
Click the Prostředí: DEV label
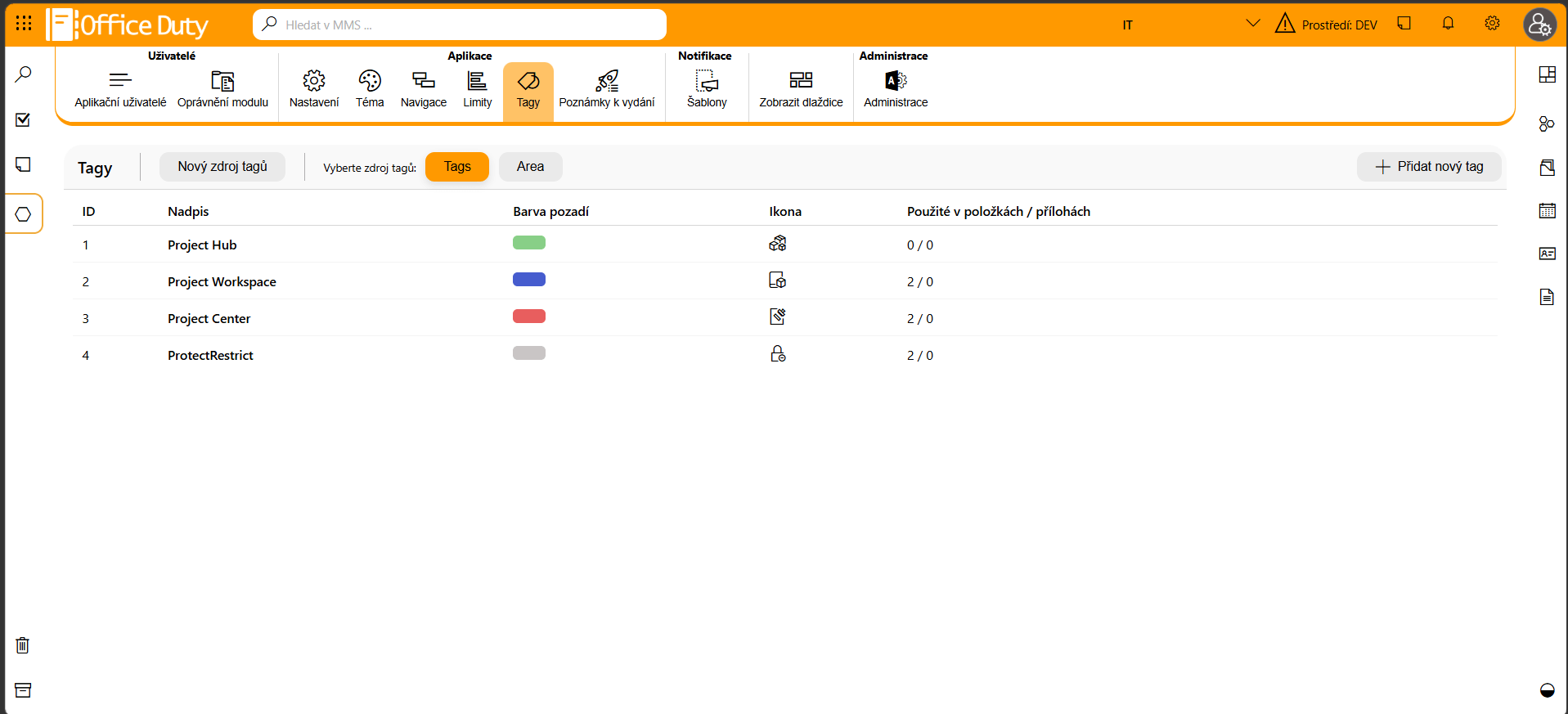[x=1340, y=25]
